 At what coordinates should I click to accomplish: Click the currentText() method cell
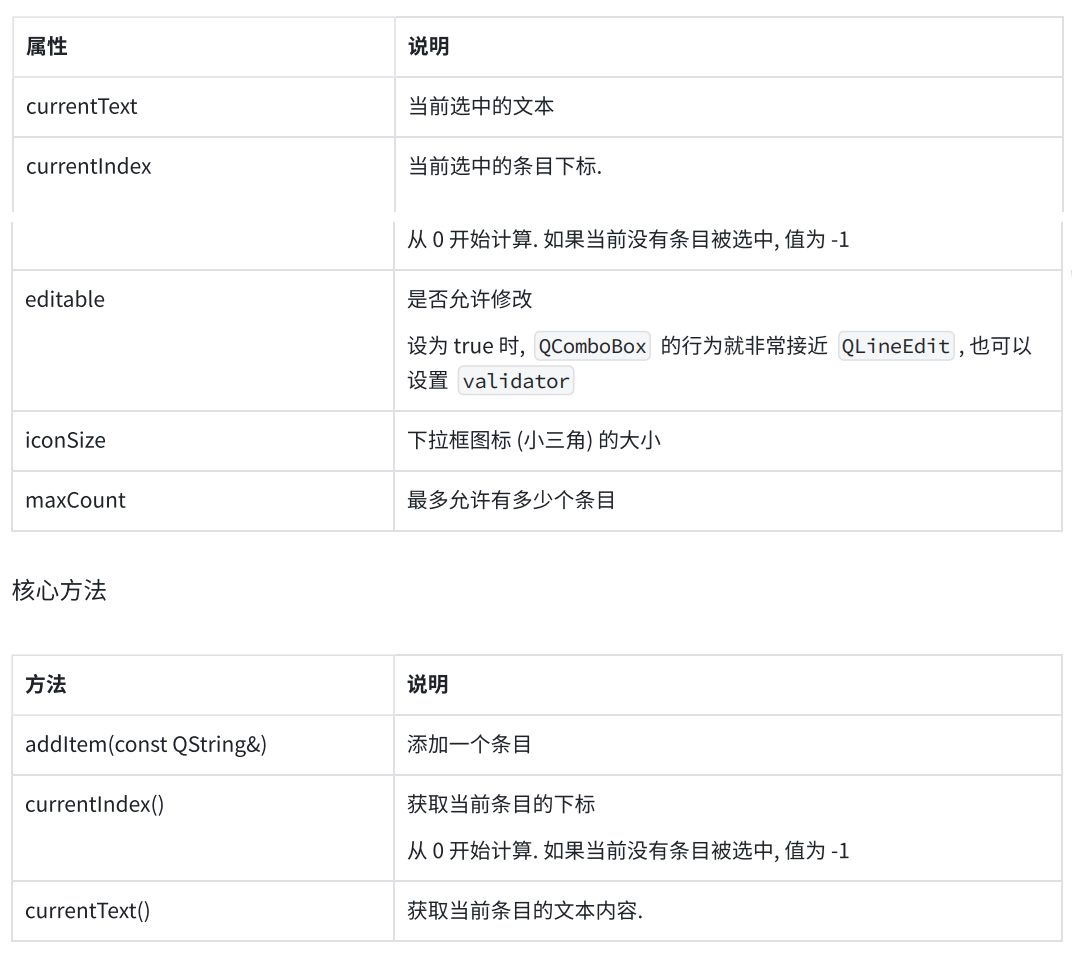[x=203, y=911]
